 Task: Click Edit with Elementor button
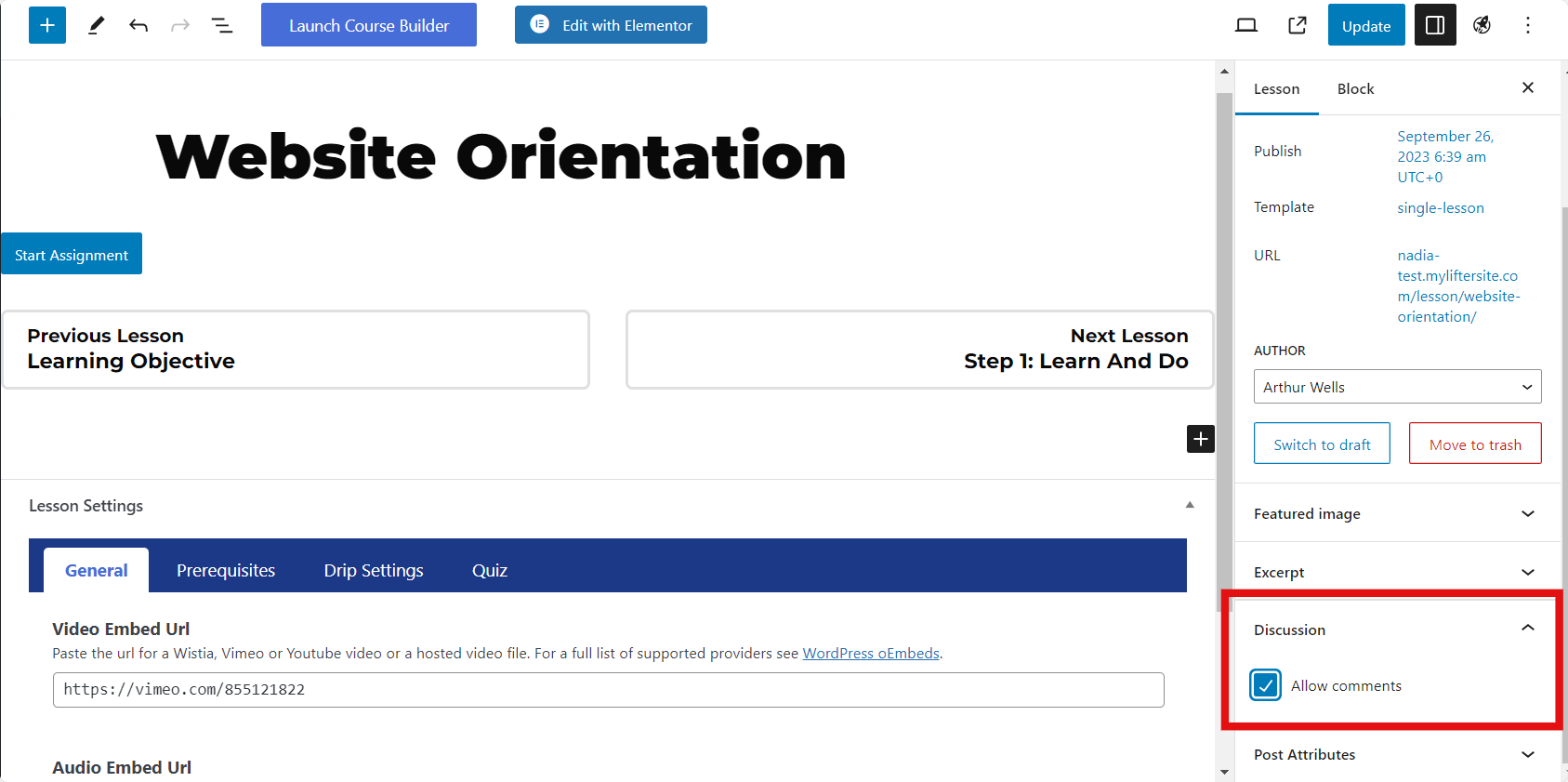pos(611,25)
